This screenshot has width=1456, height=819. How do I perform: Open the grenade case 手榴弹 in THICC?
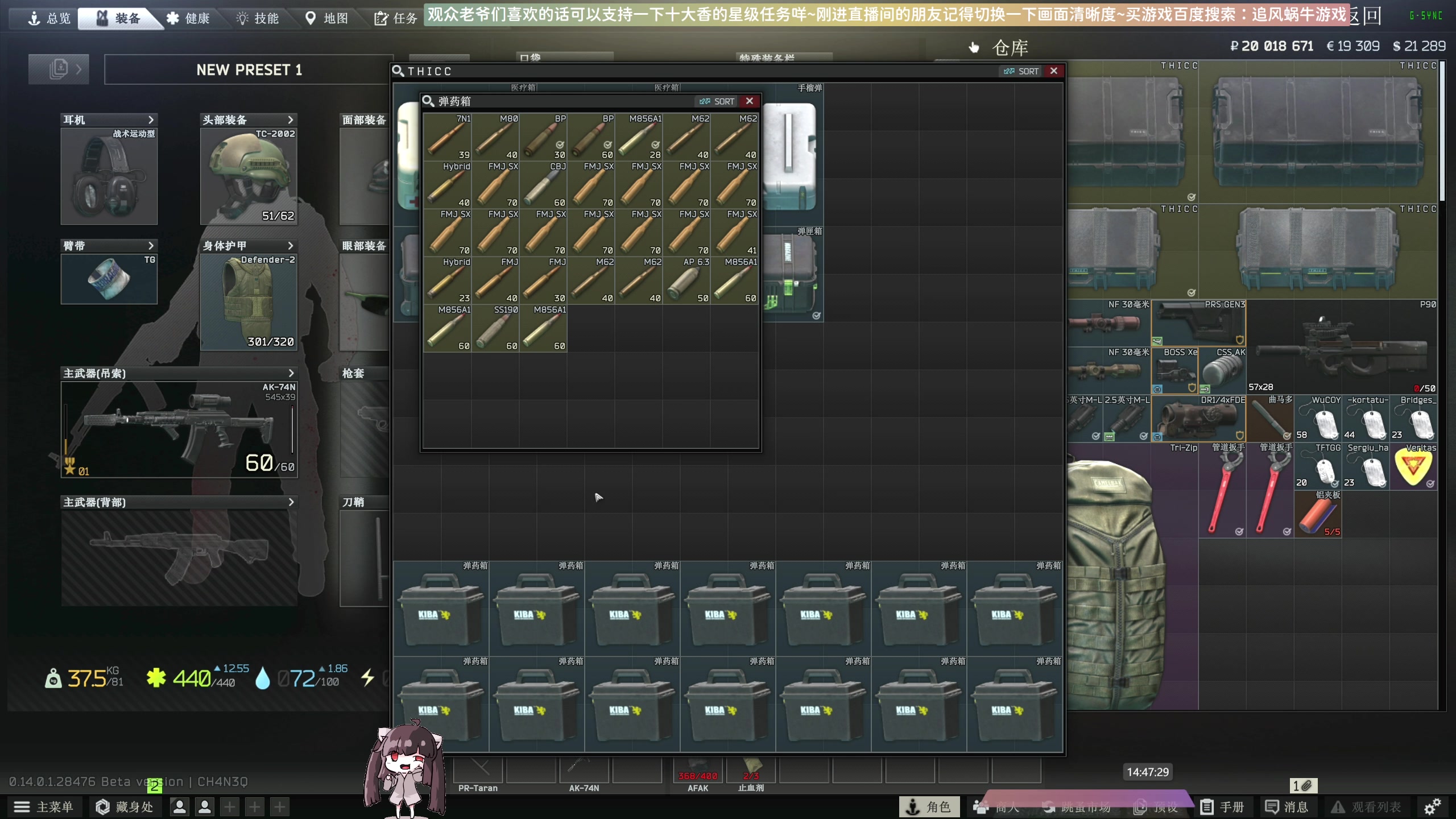click(x=792, y=155)
